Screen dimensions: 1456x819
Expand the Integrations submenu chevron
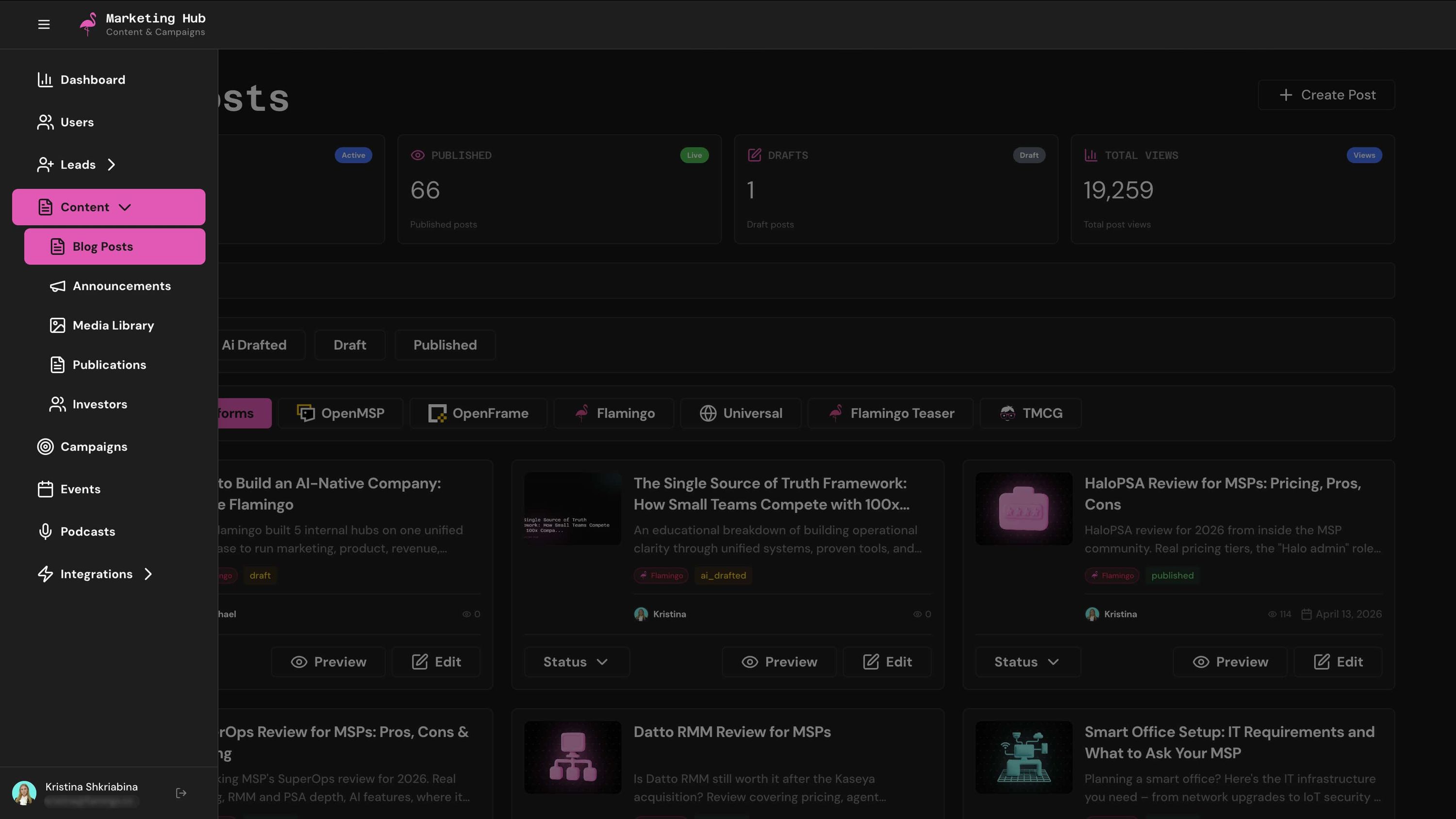point(148,574)
